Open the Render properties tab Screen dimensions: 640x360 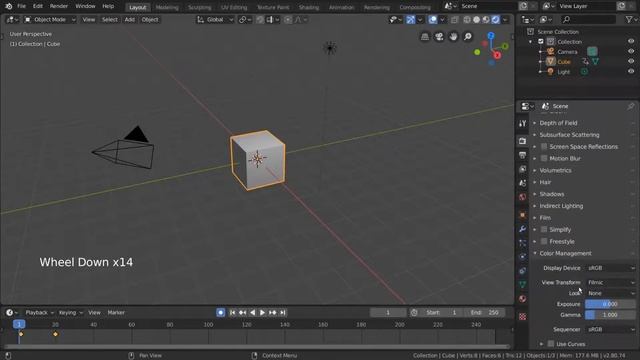[522, 141]
